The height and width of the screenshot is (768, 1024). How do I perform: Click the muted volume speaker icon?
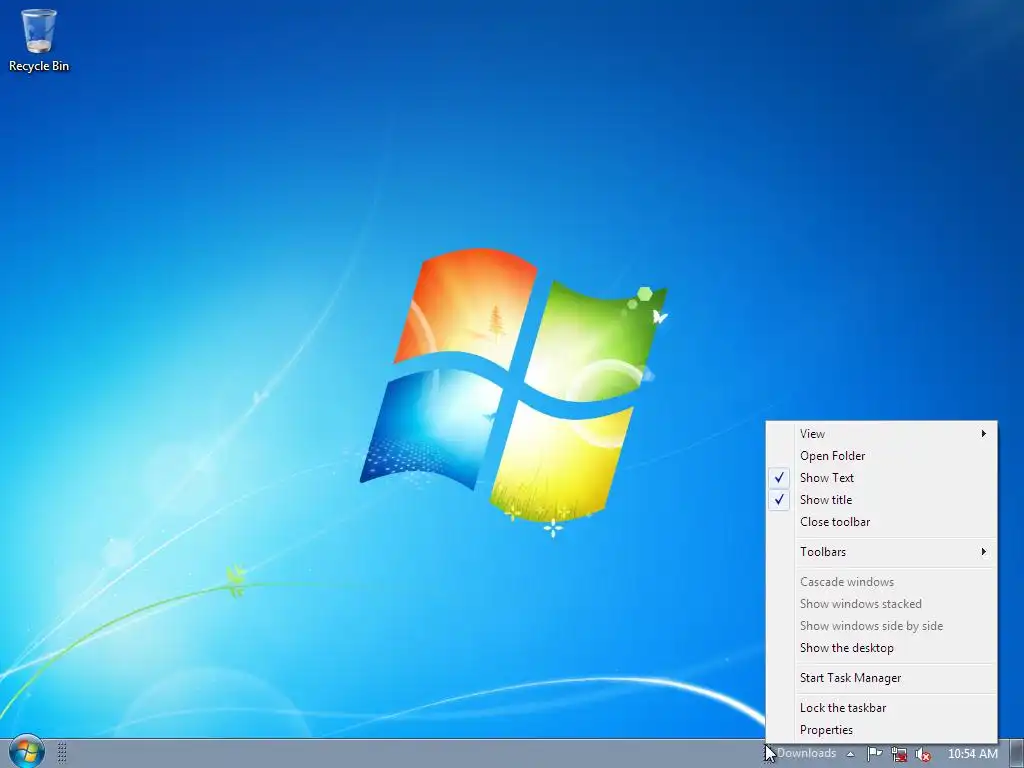923,754
